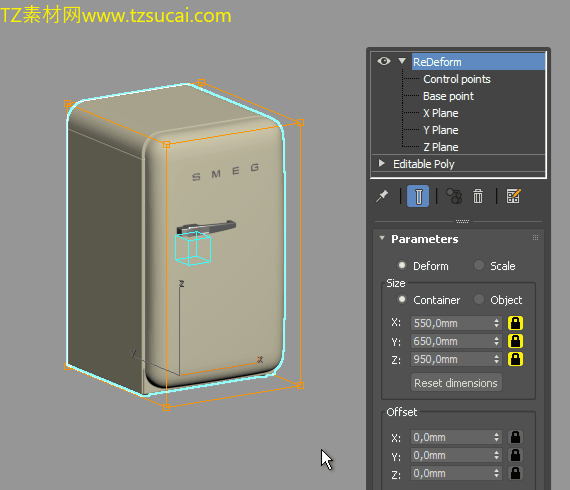
Task: Hide ReDeform modifier with eye icon
Action: click(384, 61)
